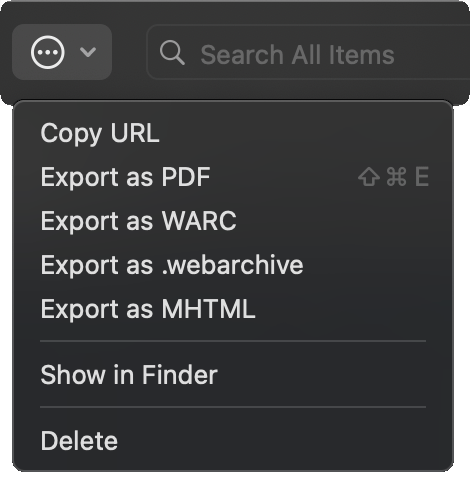The width and height of the screenshot is (470, 482).
Task: Select Export as WARC
Action: click(x=233, y=221)
